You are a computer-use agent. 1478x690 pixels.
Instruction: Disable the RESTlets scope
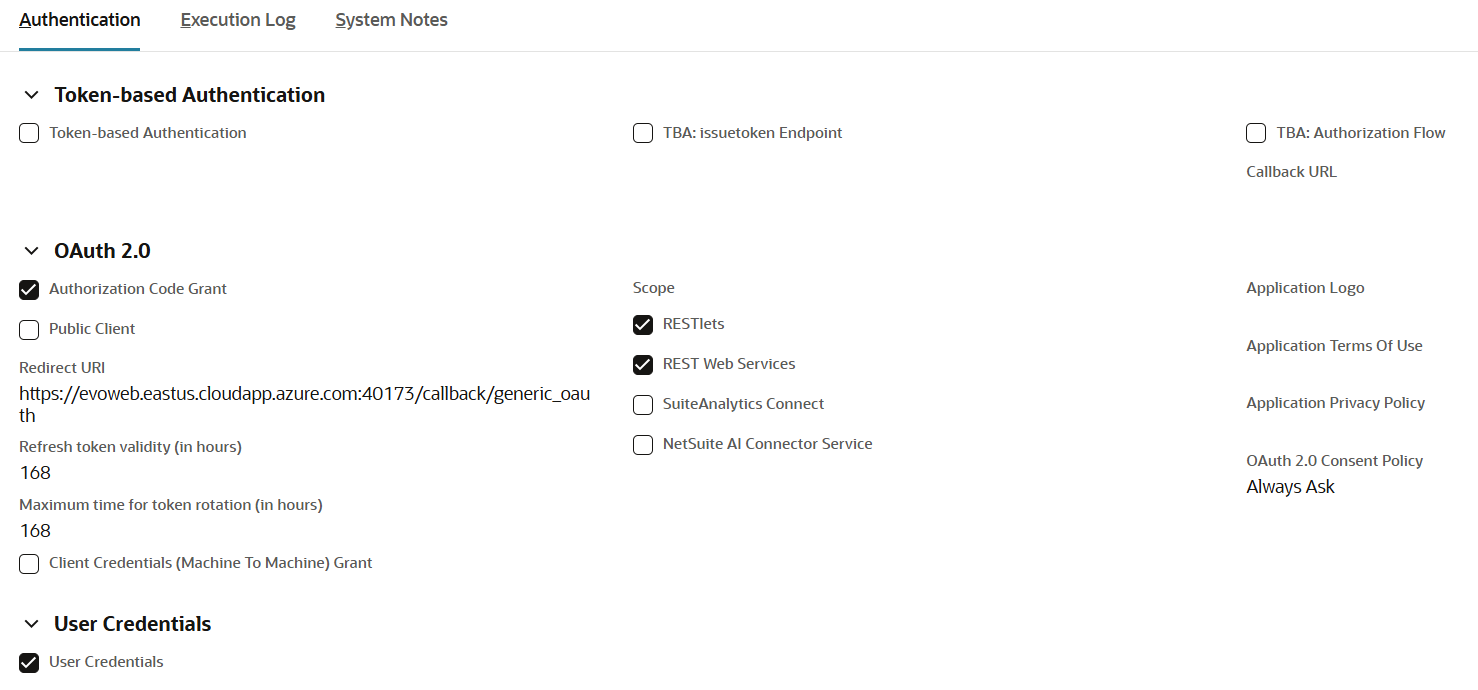click(643, 324)
